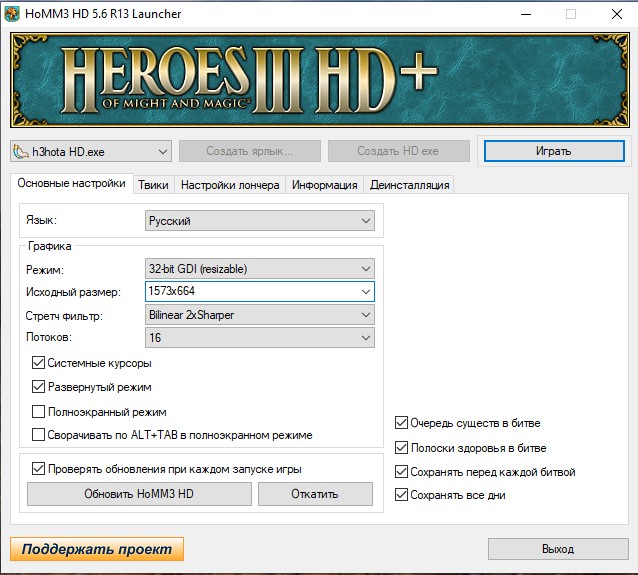Click the disabled Создать ярлык button
This screenshot has width=638, height=575.
[x=250, y=151]
